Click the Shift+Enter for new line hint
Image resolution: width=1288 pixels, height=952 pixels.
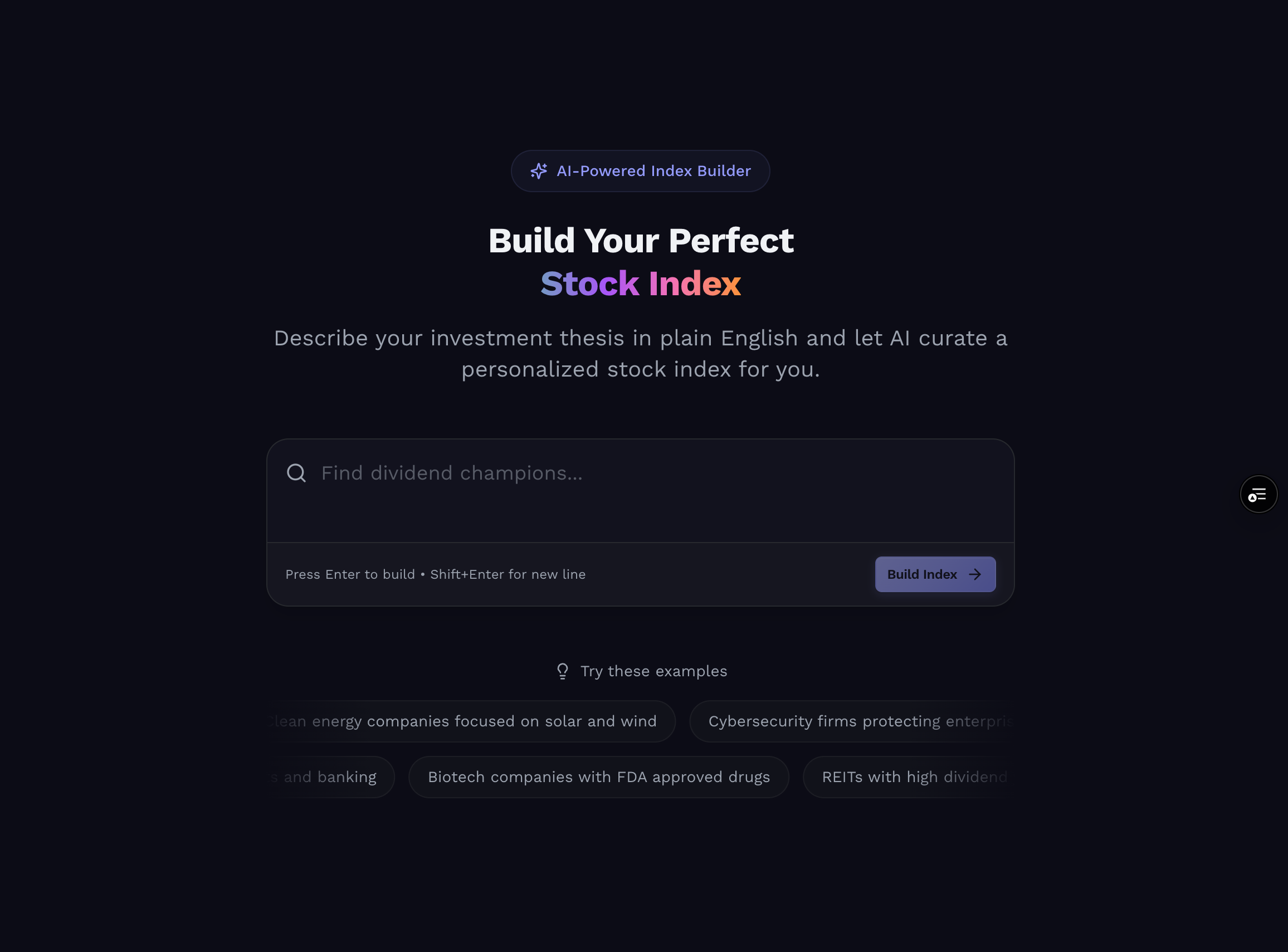508,574
